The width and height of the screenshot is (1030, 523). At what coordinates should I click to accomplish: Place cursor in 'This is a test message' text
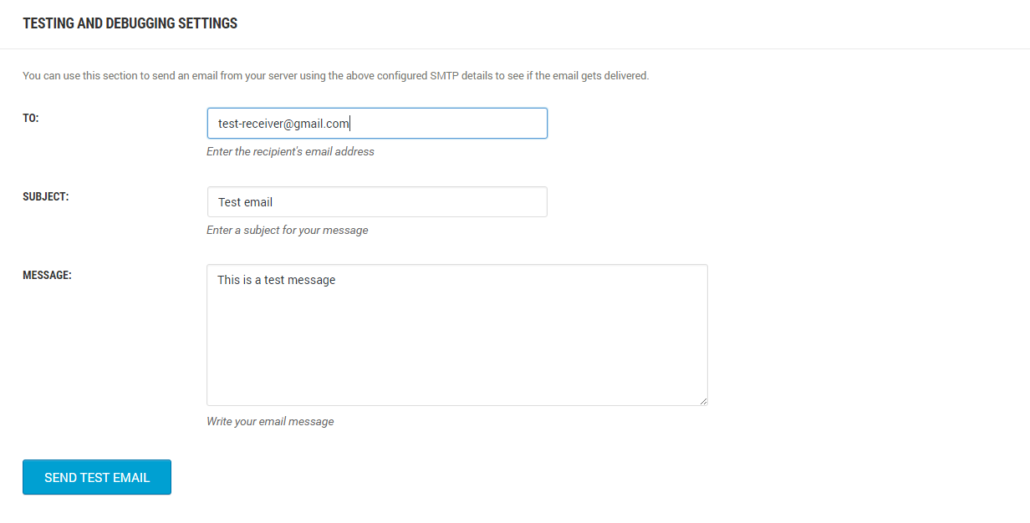[x=277, y=280]
